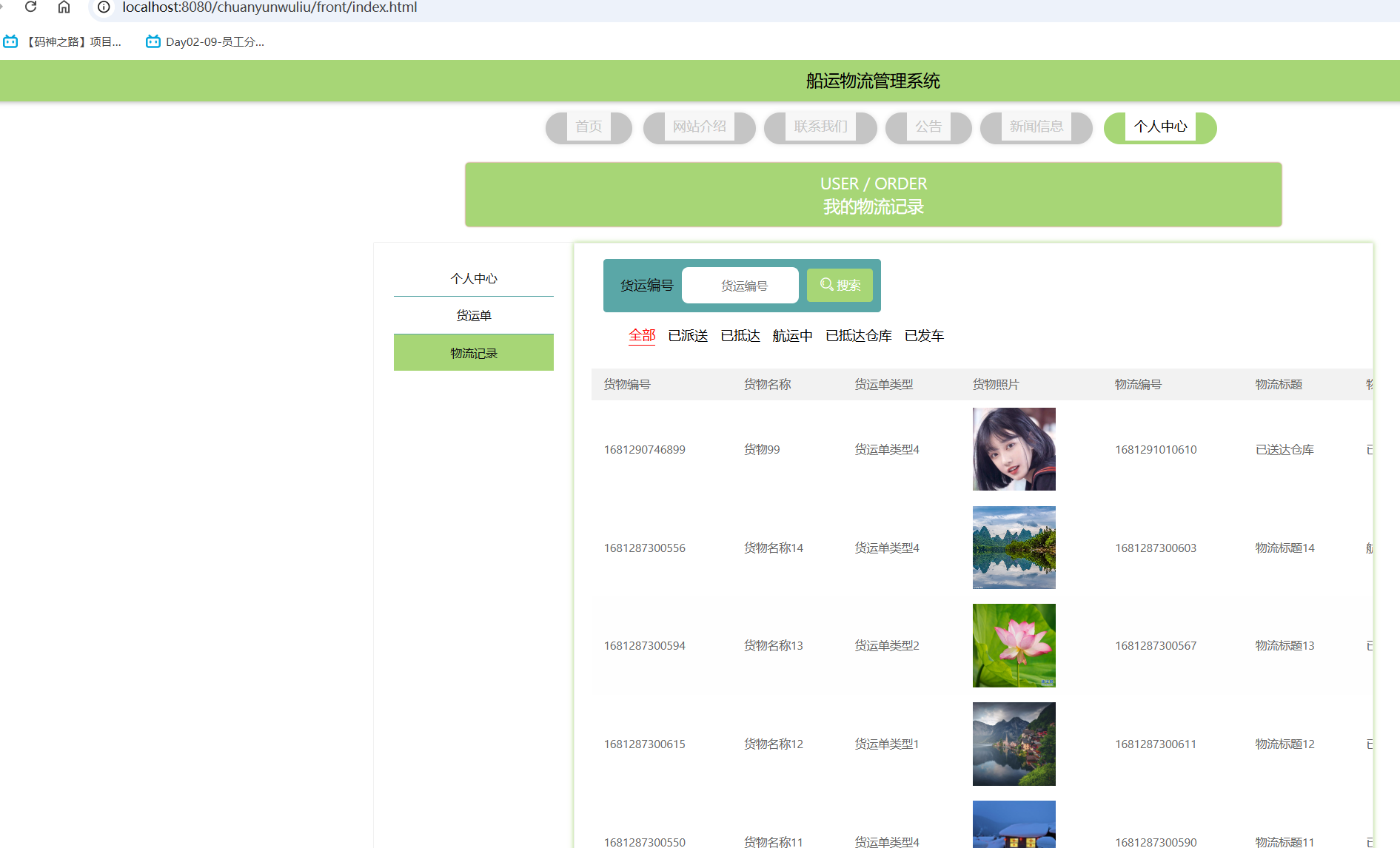This screenshot has width=1400, height=848.
Task: Click logistics title 已送达仓库
Action: tap(1285, 450)
